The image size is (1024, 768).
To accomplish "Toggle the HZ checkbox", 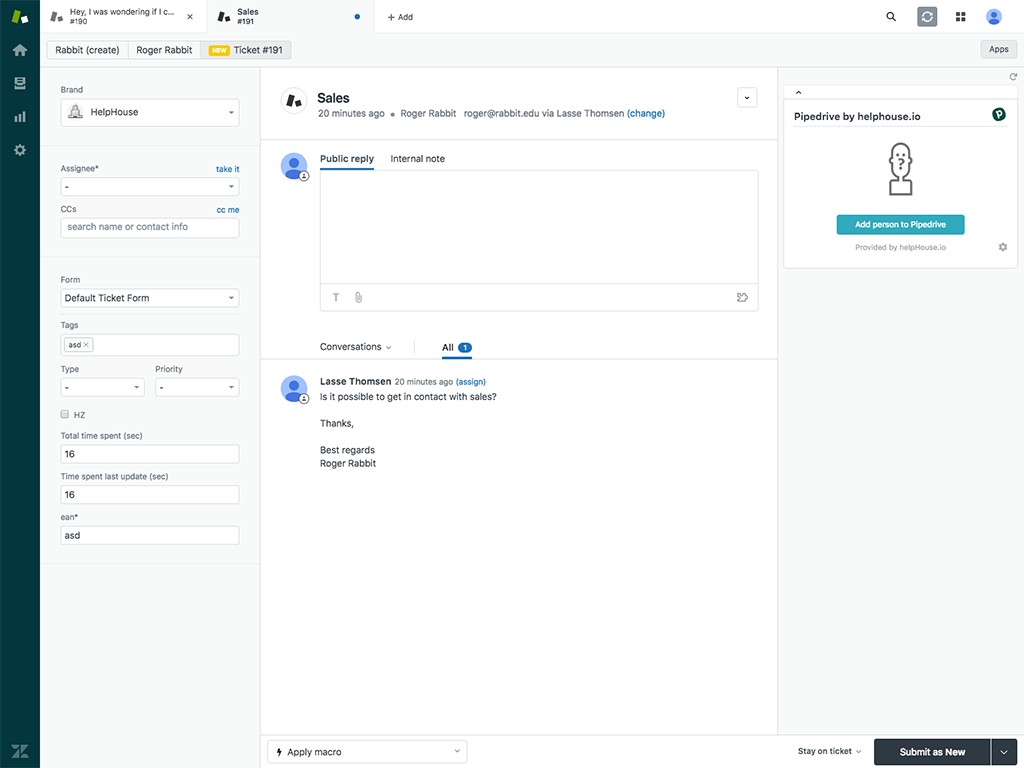I will (65, 414).
